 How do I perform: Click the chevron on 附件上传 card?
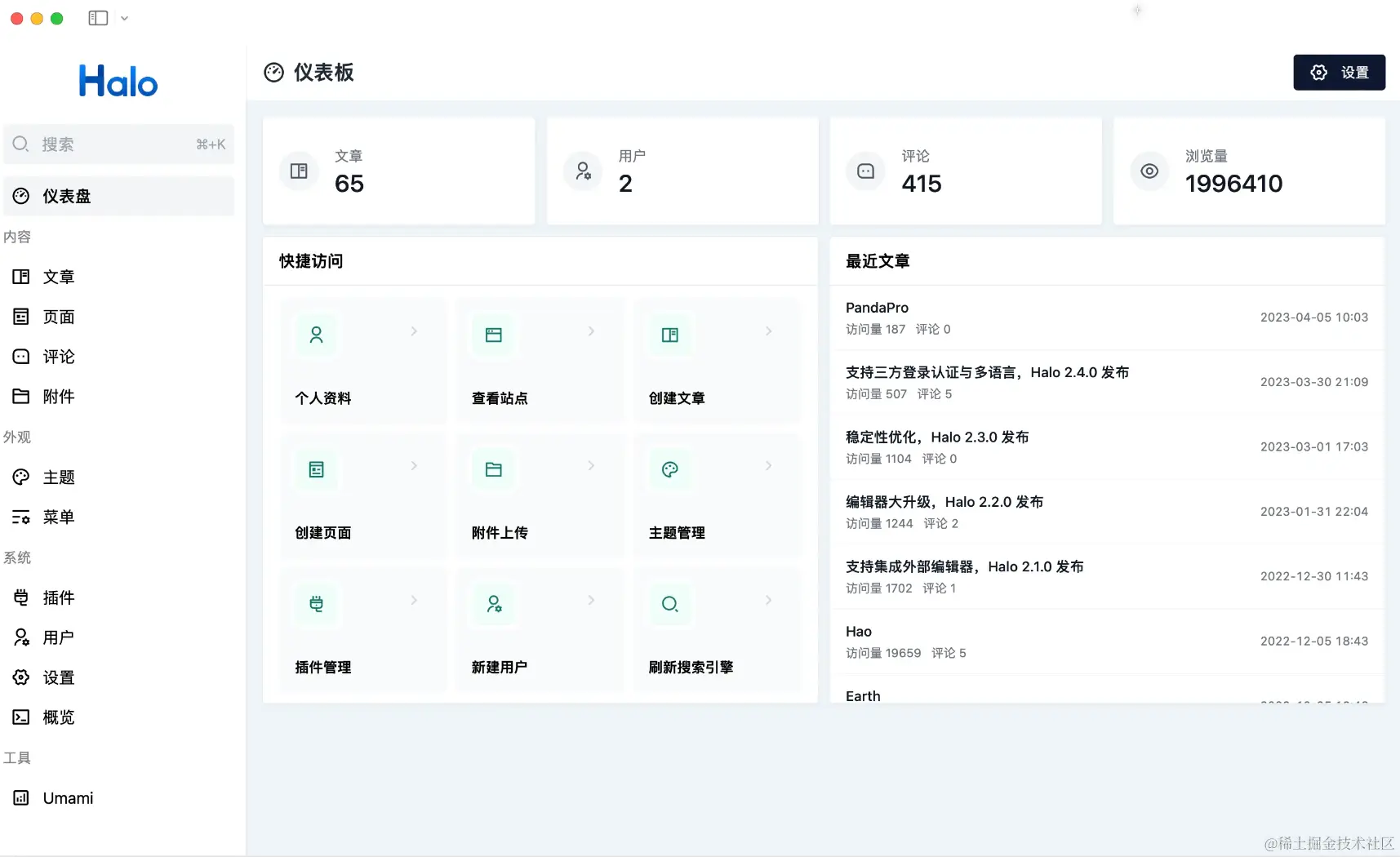tap(591, 466)
